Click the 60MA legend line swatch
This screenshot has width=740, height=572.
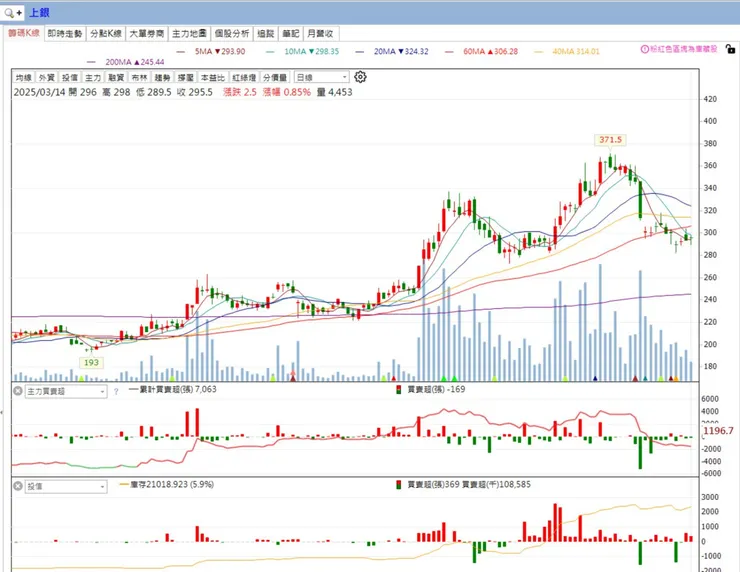(449, 51)
